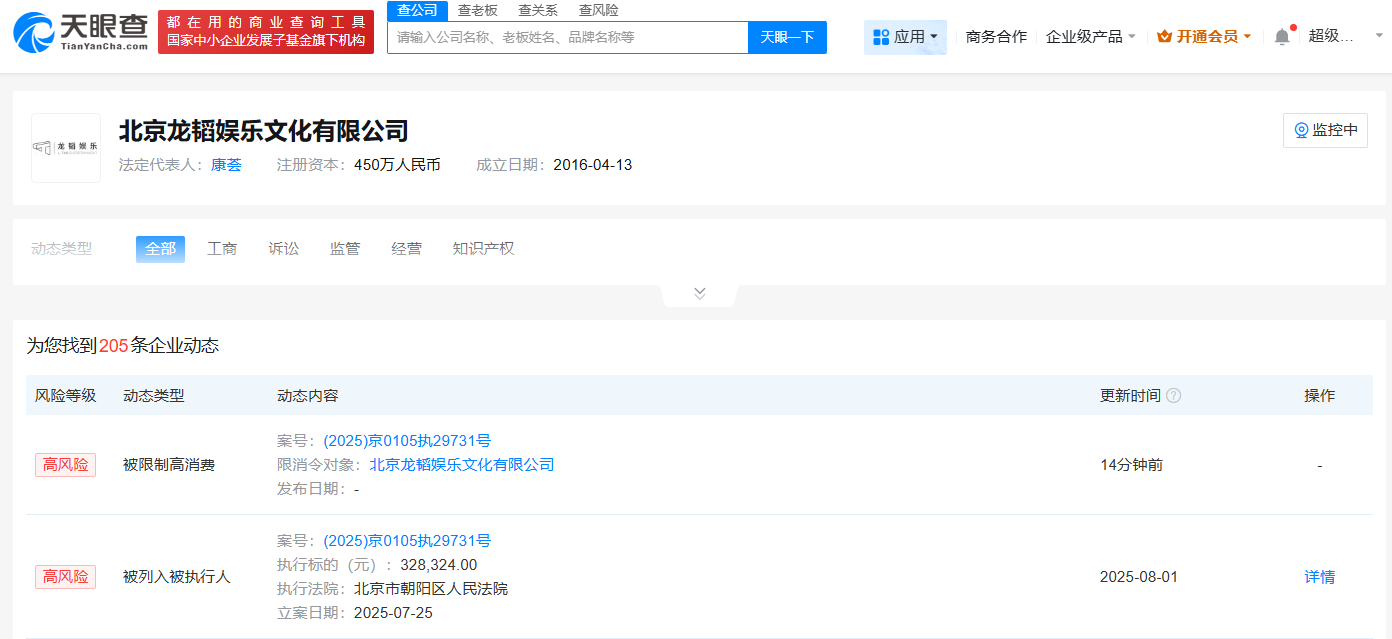The width and height of the screenshot is (1392, 639).
Task: Filter dynamics by 诉讼 type
Action: point(283,249)
